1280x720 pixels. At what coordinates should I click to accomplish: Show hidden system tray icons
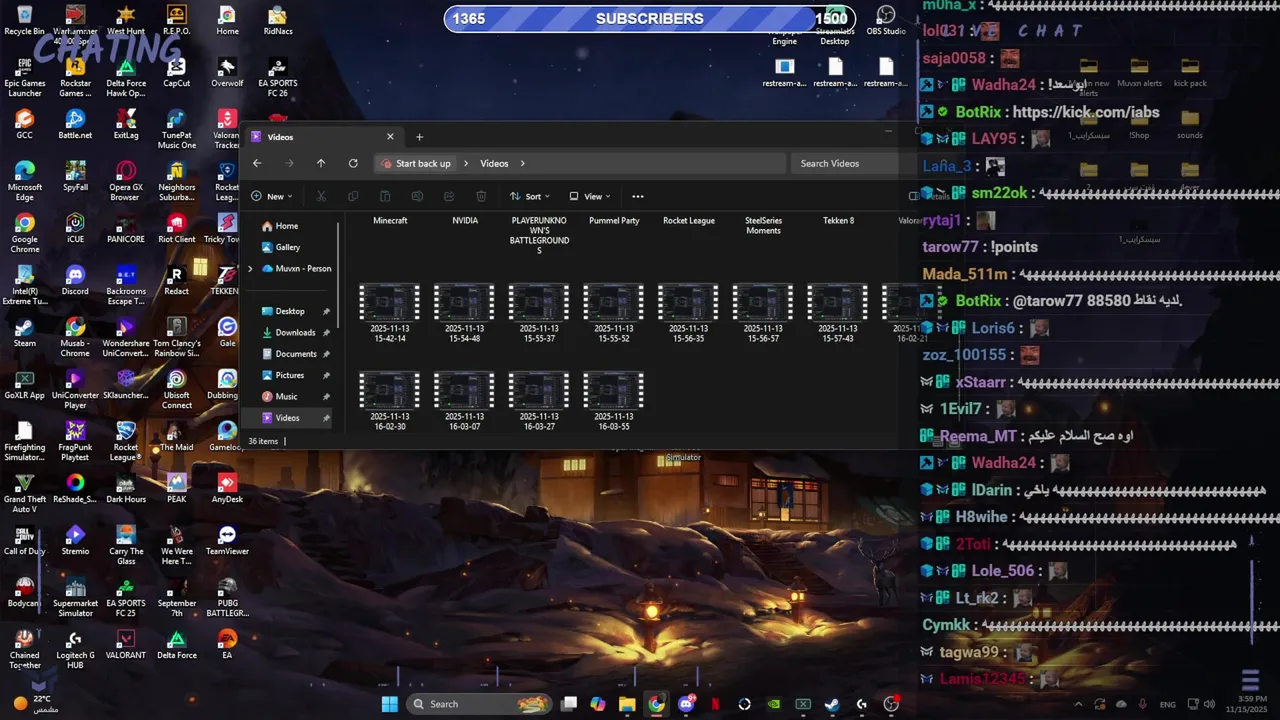(1076, 704)
